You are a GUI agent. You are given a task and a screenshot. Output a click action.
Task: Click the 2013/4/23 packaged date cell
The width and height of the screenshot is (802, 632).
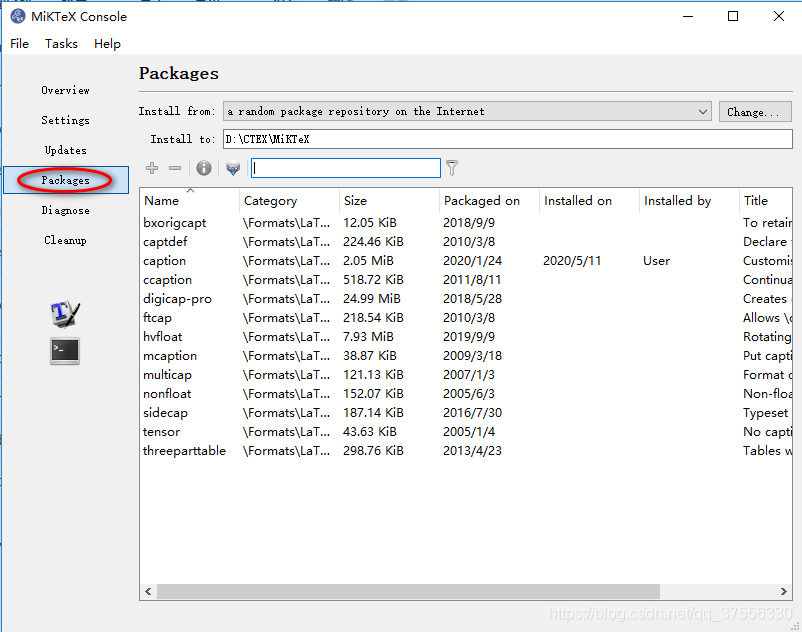pos(472,451)
